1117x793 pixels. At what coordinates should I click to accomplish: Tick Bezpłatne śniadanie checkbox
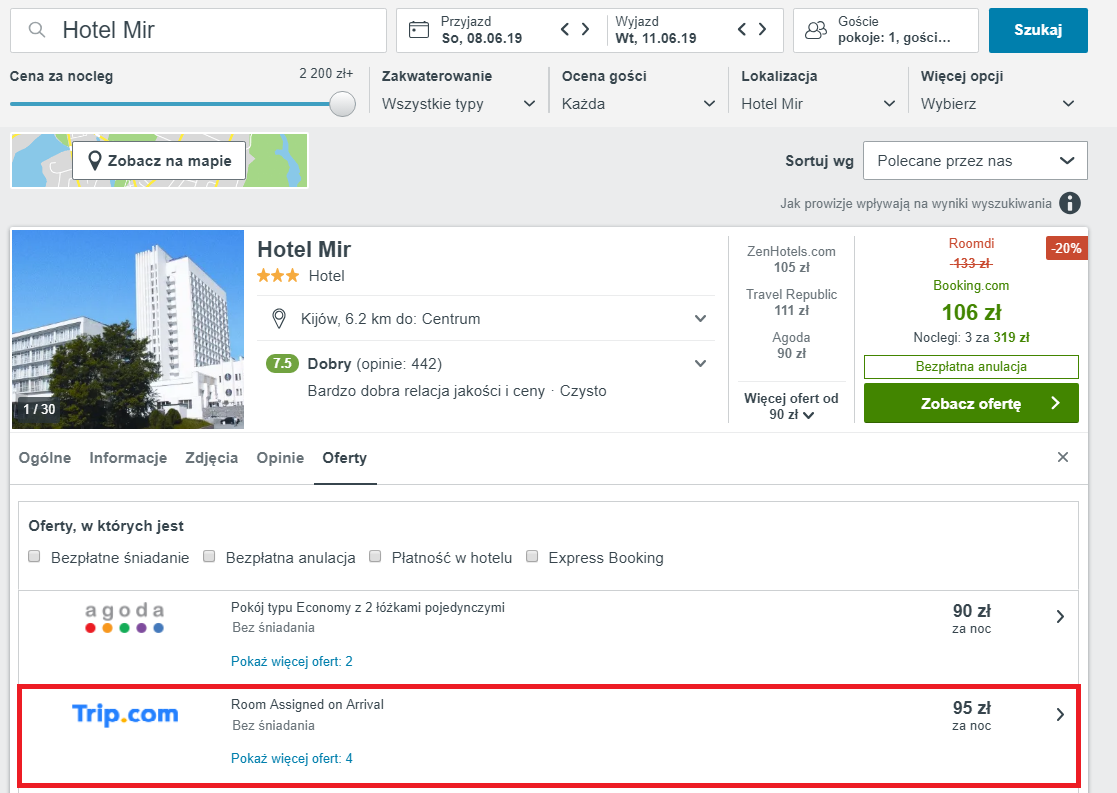click(34, 556)
